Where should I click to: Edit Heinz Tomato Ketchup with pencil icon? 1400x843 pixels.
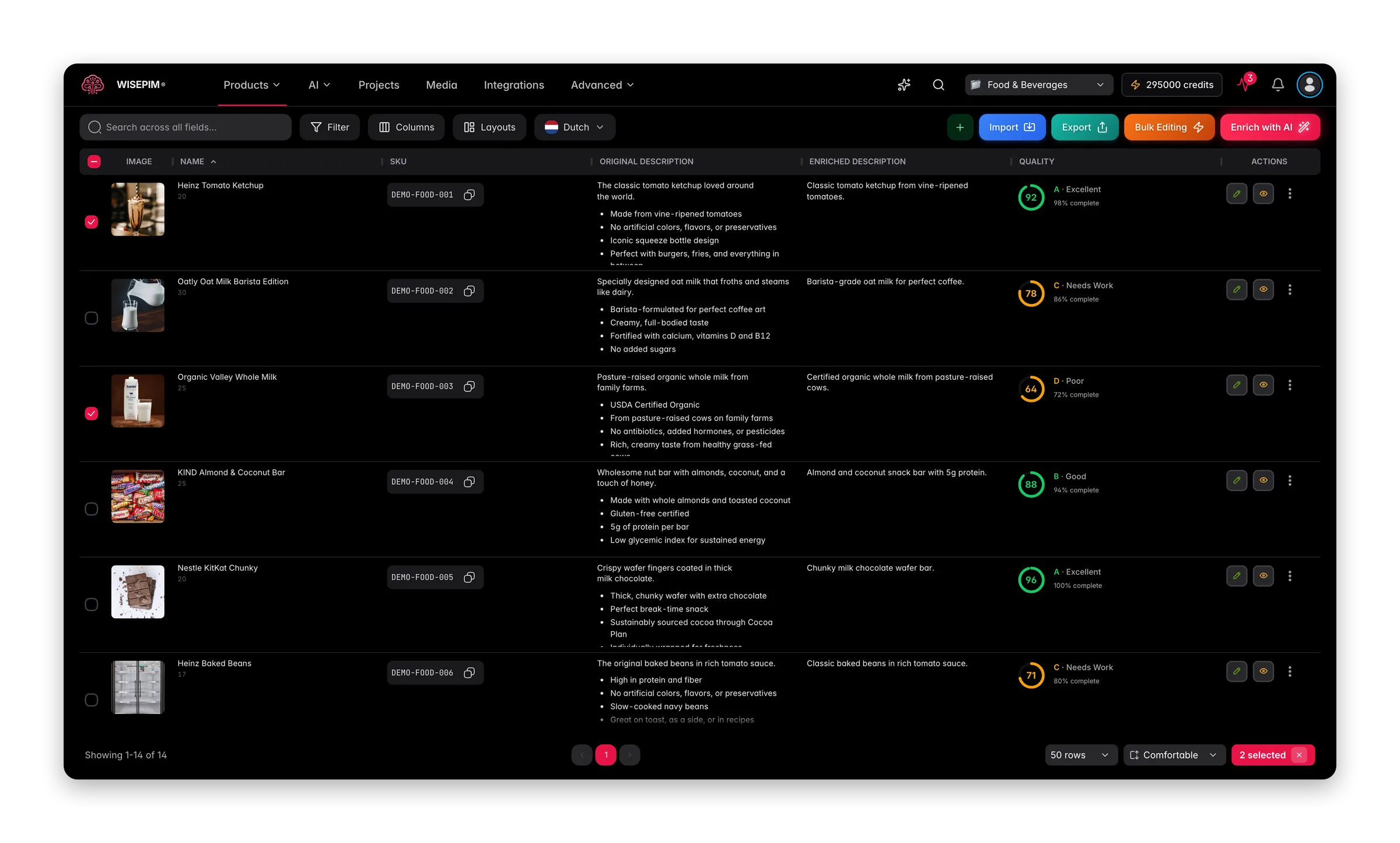1236,193
